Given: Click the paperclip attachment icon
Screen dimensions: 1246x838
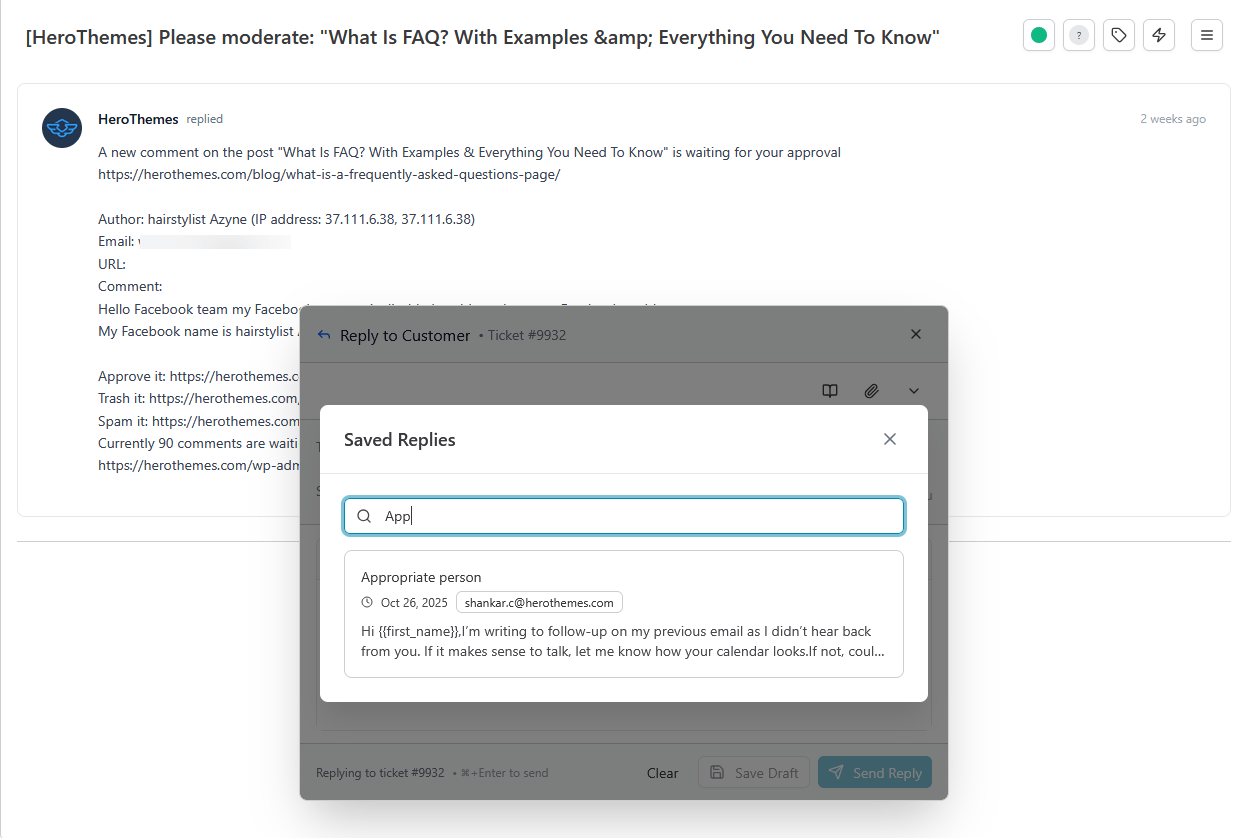Looking at the screenshot, I should point(872,391).
